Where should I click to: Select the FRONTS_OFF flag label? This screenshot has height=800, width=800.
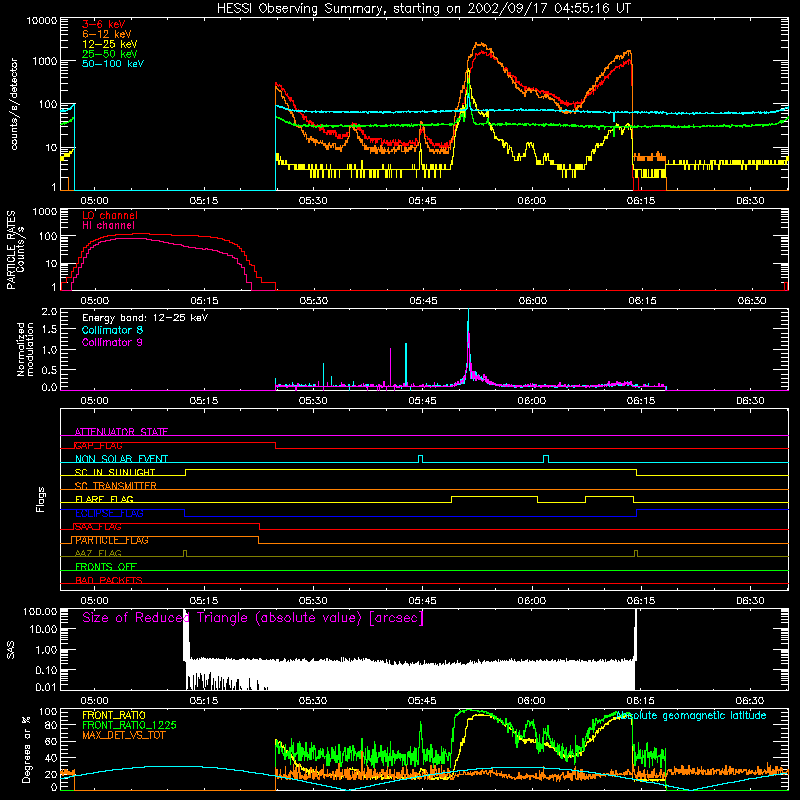pos(106,567)
